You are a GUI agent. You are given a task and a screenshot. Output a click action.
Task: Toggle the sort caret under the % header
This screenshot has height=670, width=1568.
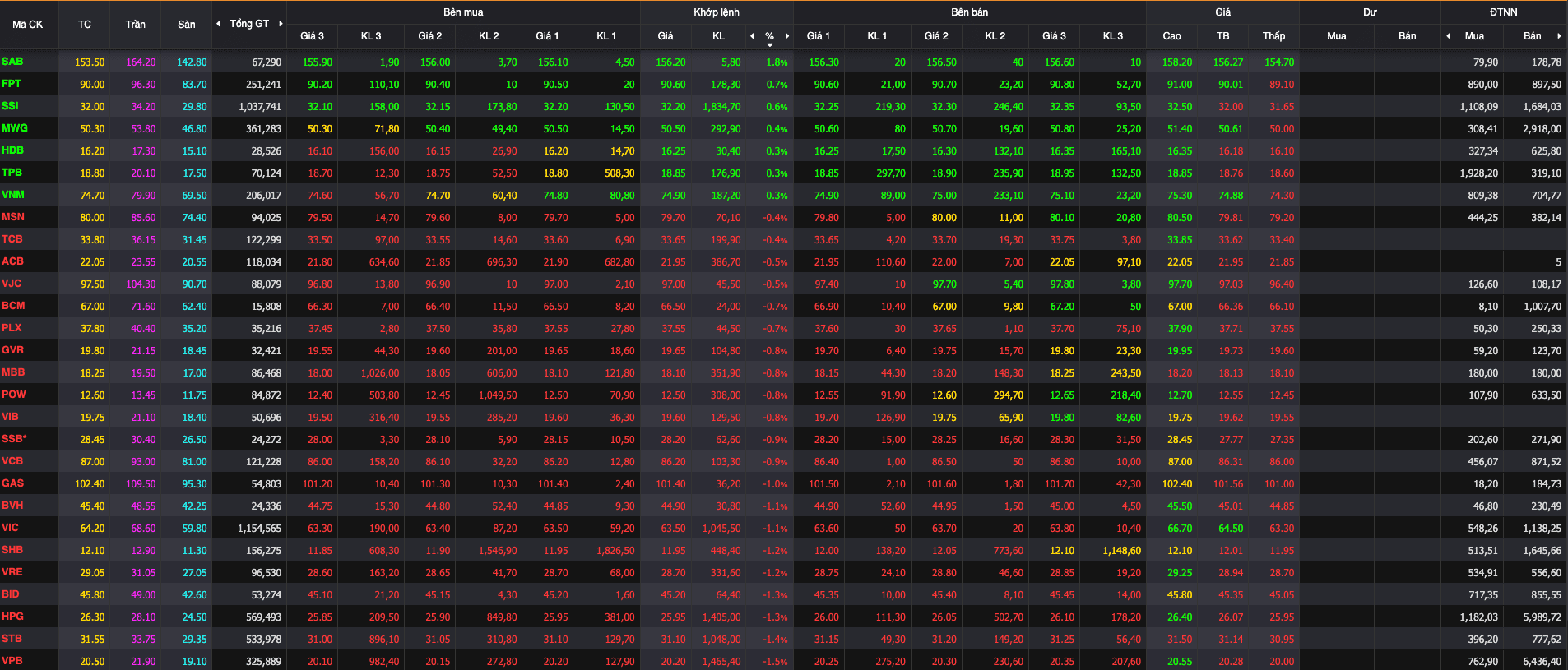(x=770, y=45)
